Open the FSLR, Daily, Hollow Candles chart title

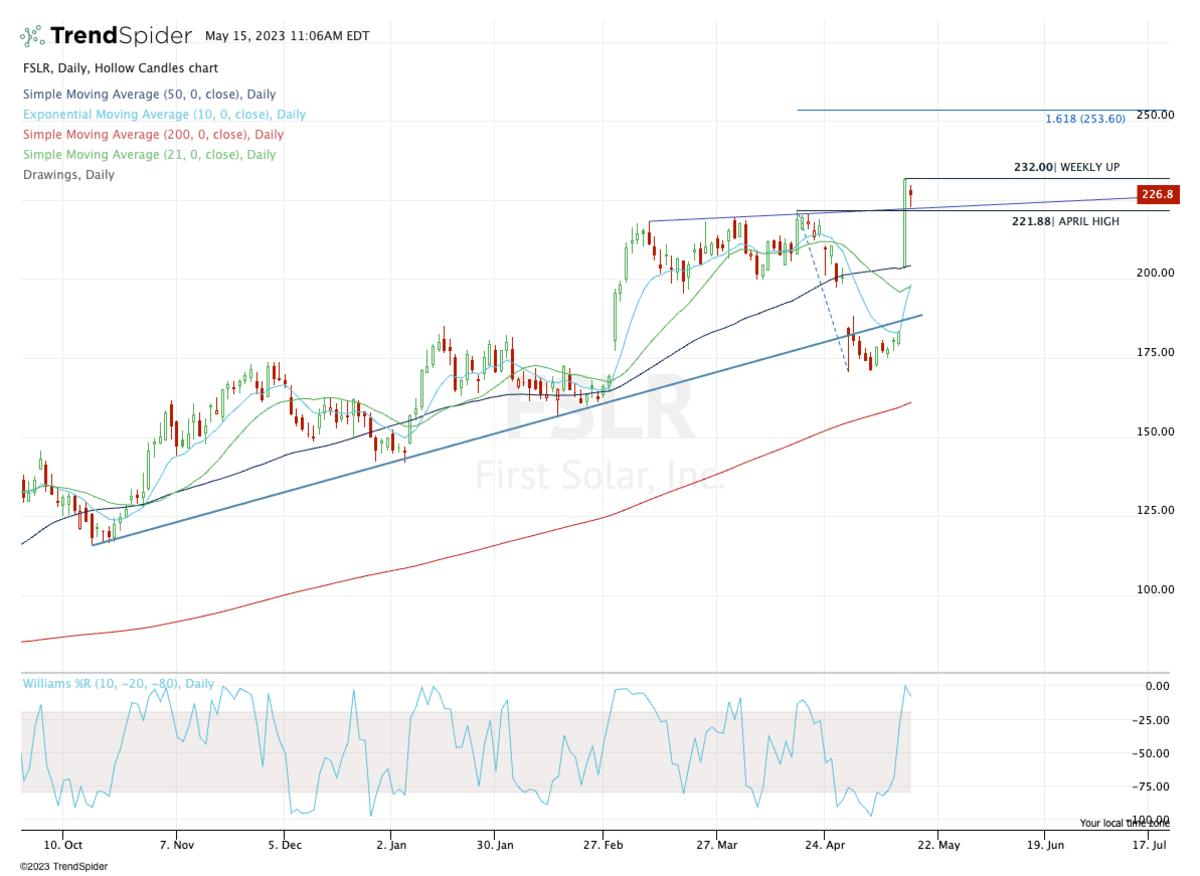[x=120, y=69]
